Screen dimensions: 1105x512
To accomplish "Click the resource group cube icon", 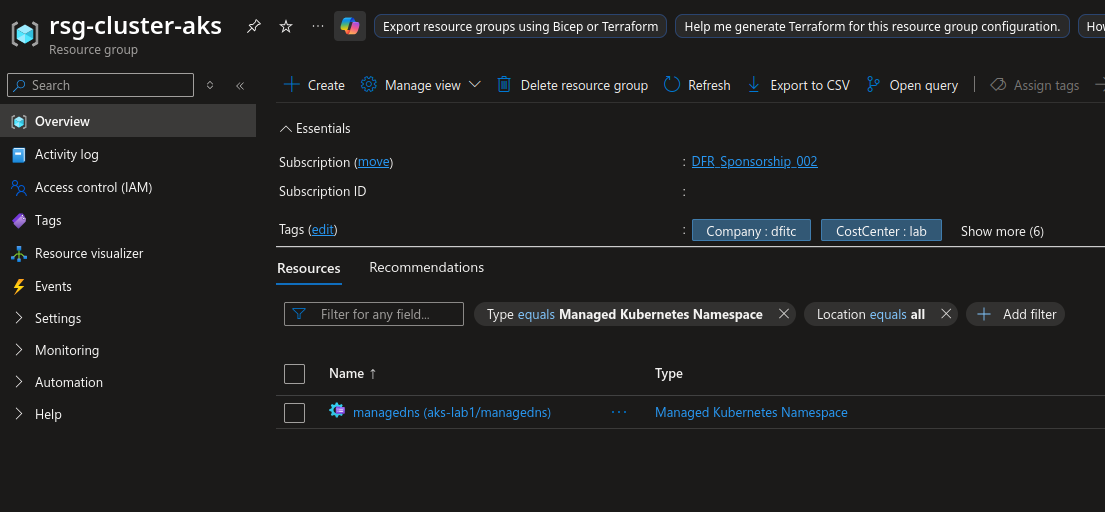I will tap(25, 34).
